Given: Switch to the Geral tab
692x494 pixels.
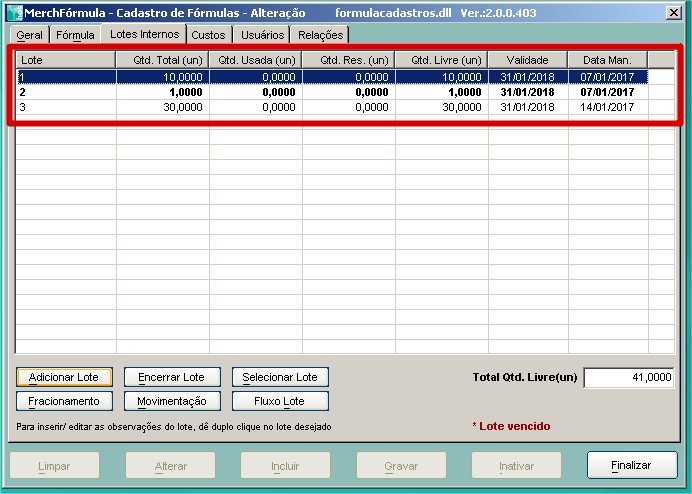Looking at the screenshot, I should pos(30,35).
